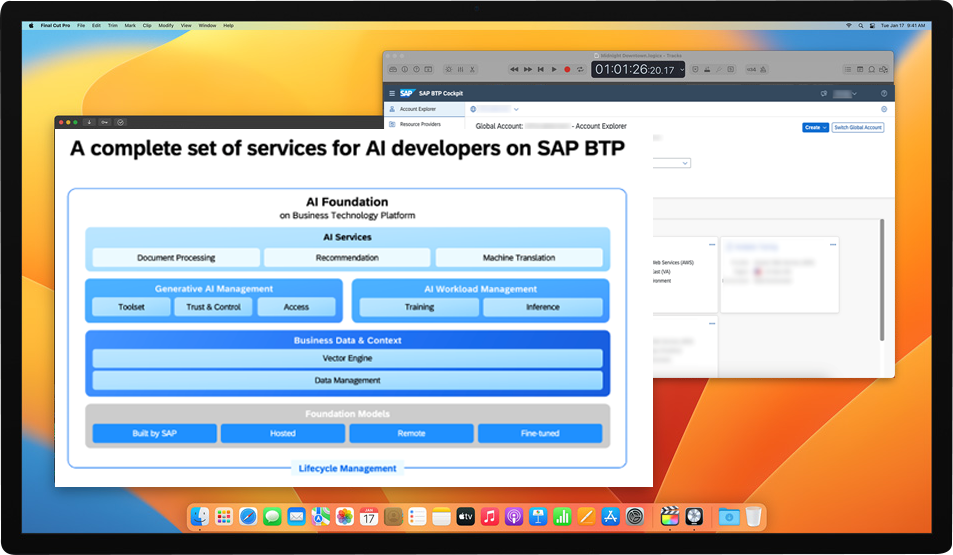Image resolution: width=953 pixels, height=555 pixels.
Task: Click the Vector Engine block
Action: point(347,358)
